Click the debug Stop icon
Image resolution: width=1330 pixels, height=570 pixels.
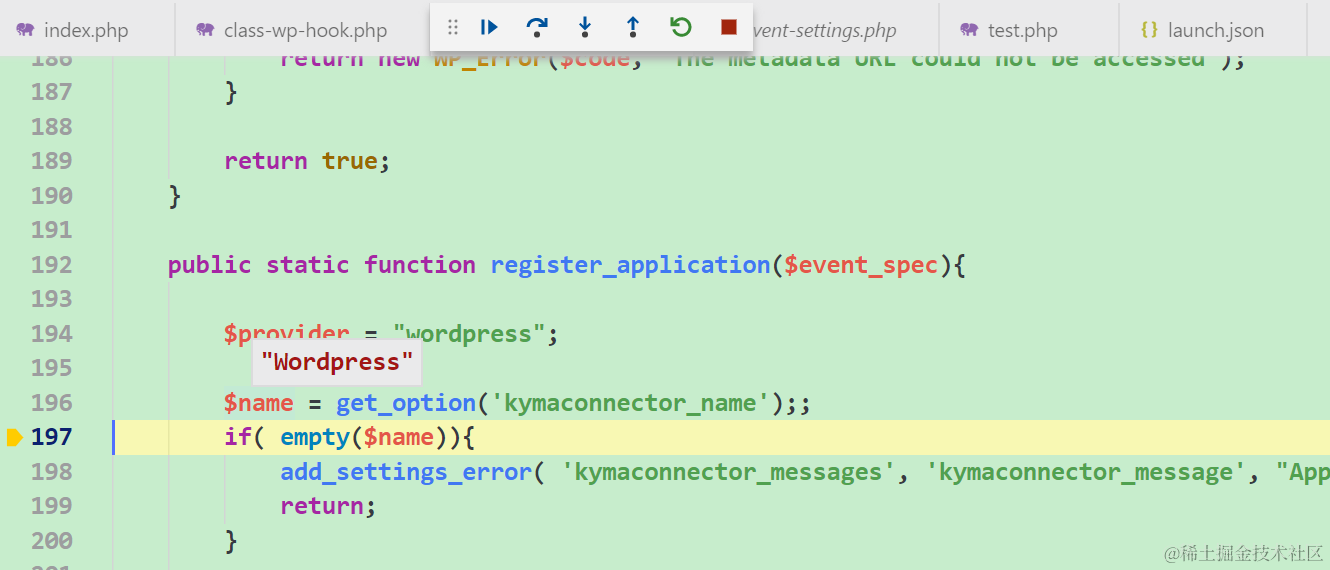729,27
